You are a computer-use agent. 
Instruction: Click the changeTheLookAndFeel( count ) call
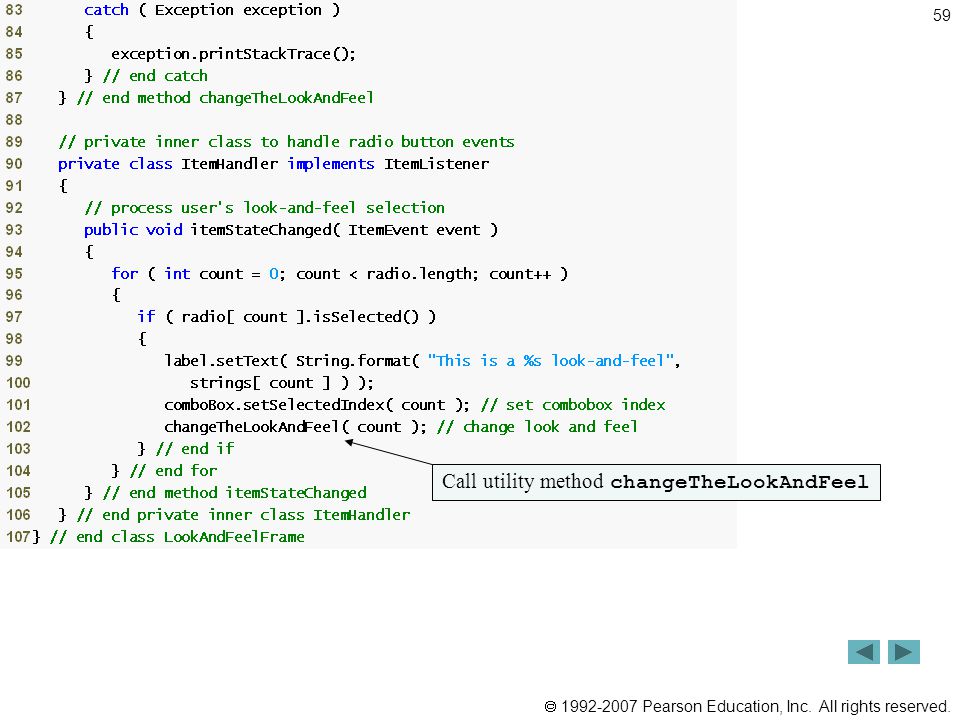295,427
